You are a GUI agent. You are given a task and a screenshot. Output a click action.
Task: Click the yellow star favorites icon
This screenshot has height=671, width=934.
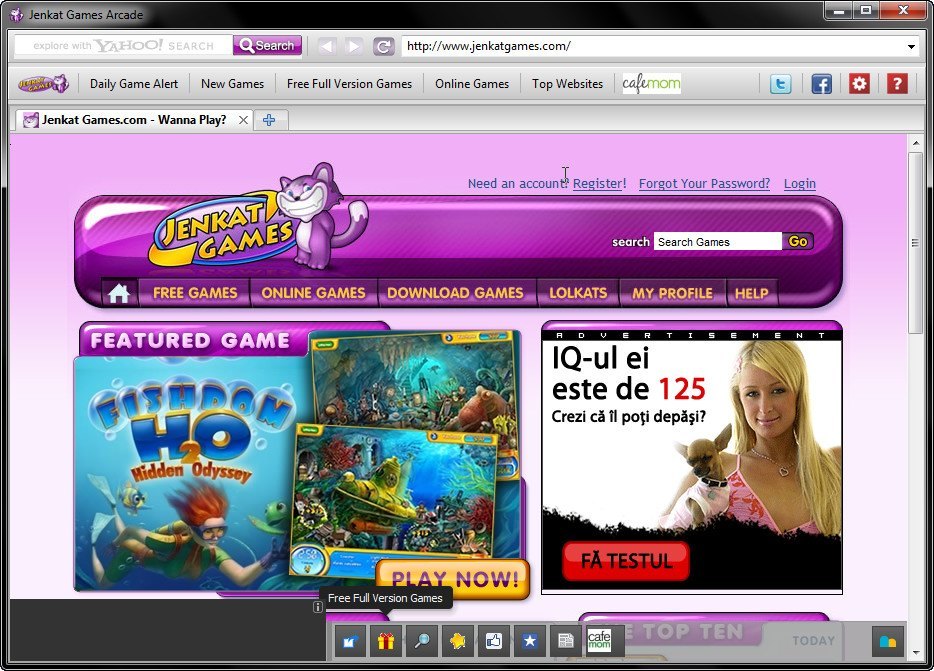pos(457,641)
